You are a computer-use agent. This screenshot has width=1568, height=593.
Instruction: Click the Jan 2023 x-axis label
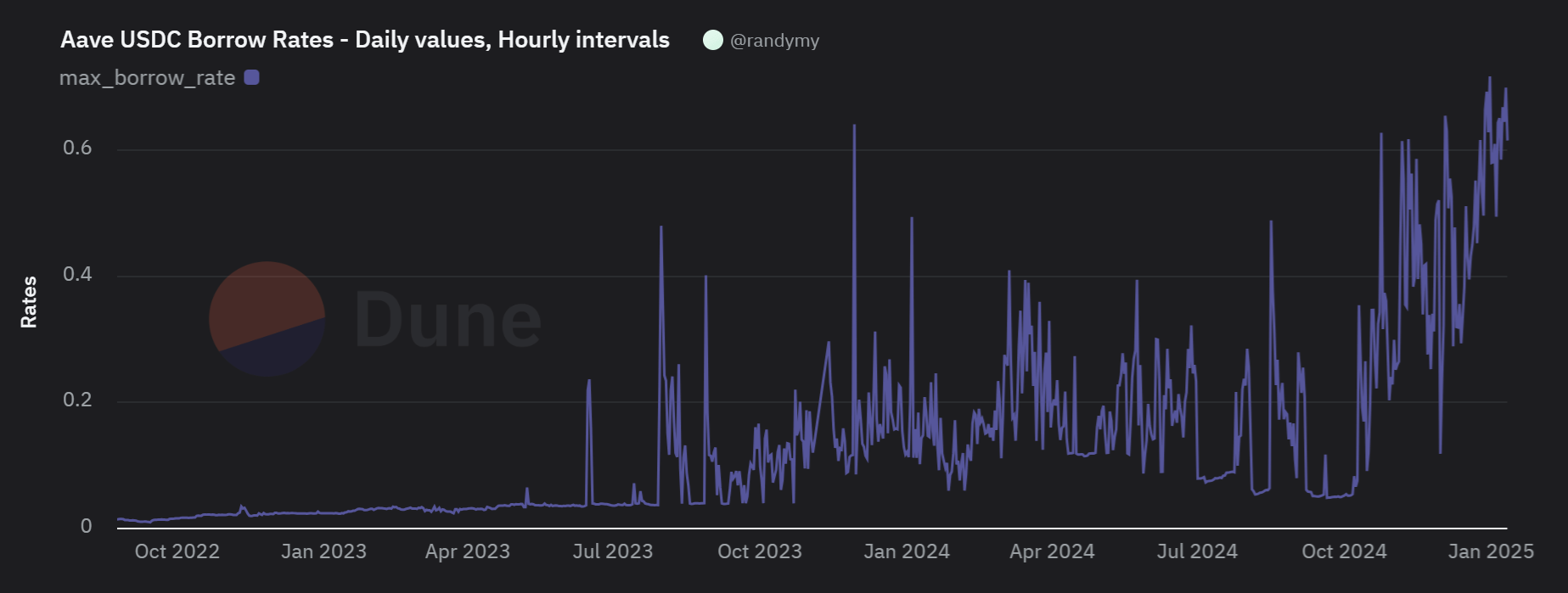[x=323, y=551]
